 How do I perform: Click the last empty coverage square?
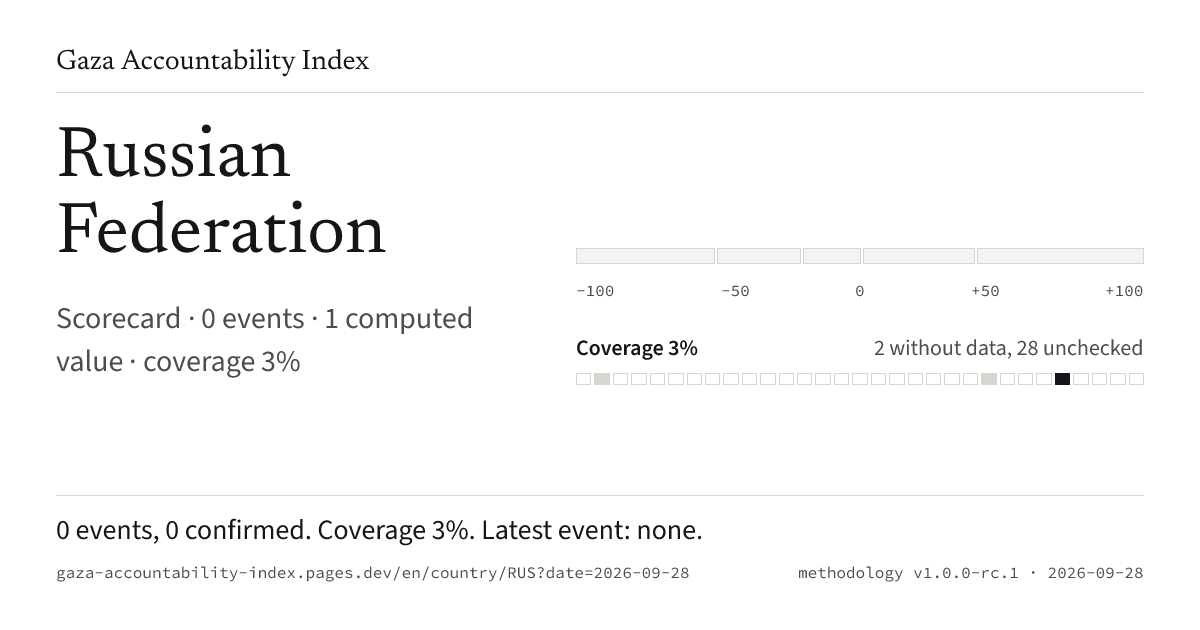(1136, 379)
